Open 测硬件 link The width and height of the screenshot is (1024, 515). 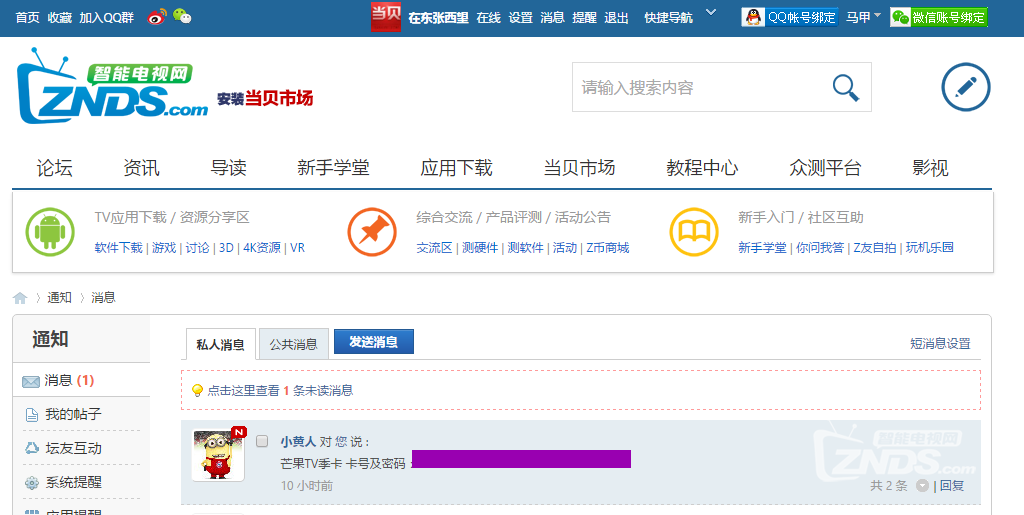(x=480, y=247)
